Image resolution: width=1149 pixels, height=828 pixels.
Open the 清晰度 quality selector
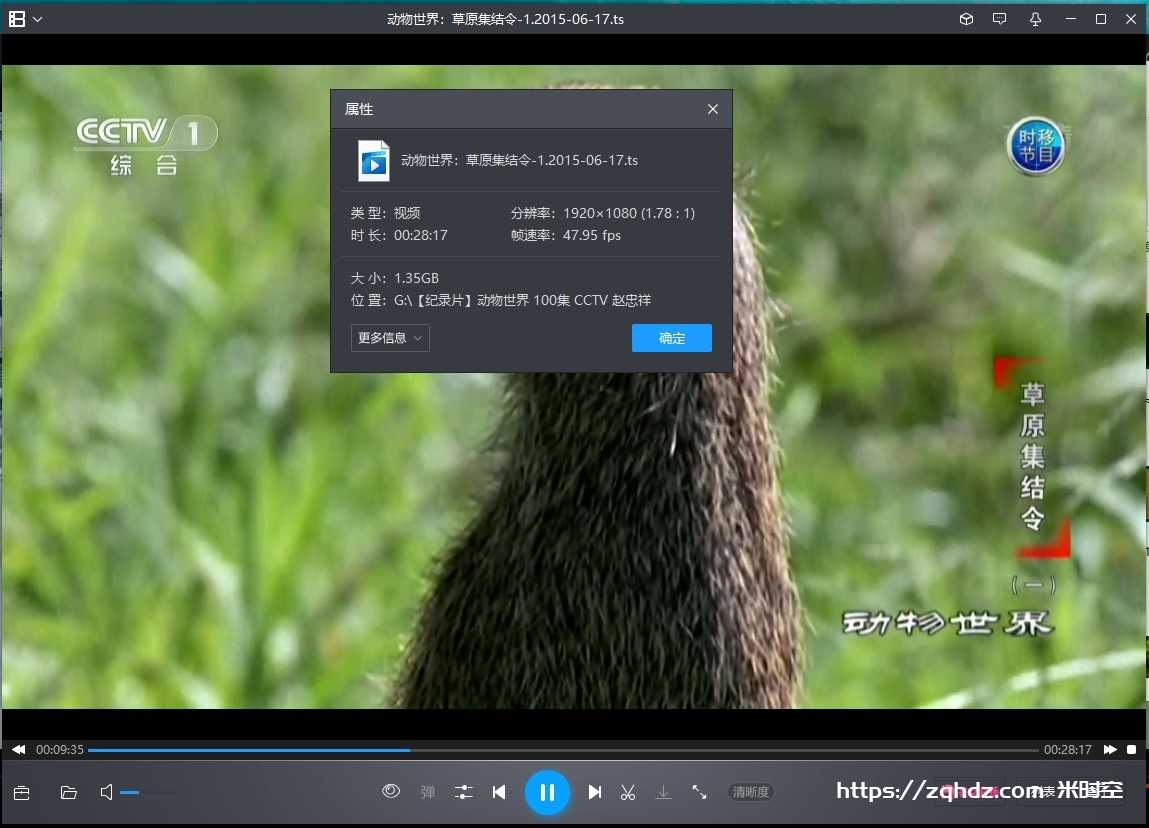pos(750,792)
